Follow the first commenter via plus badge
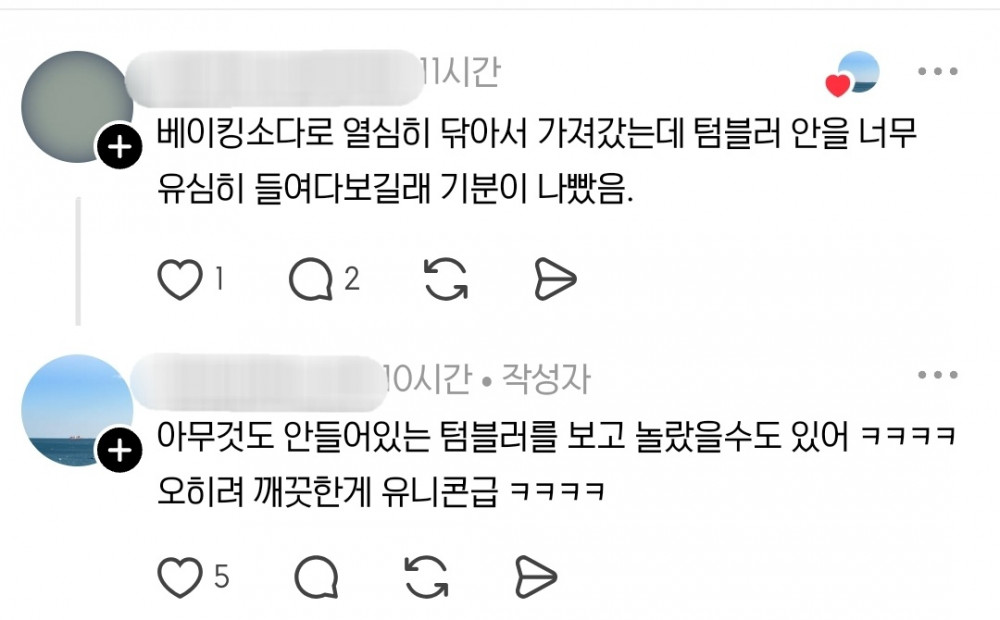 click(119, 147)
